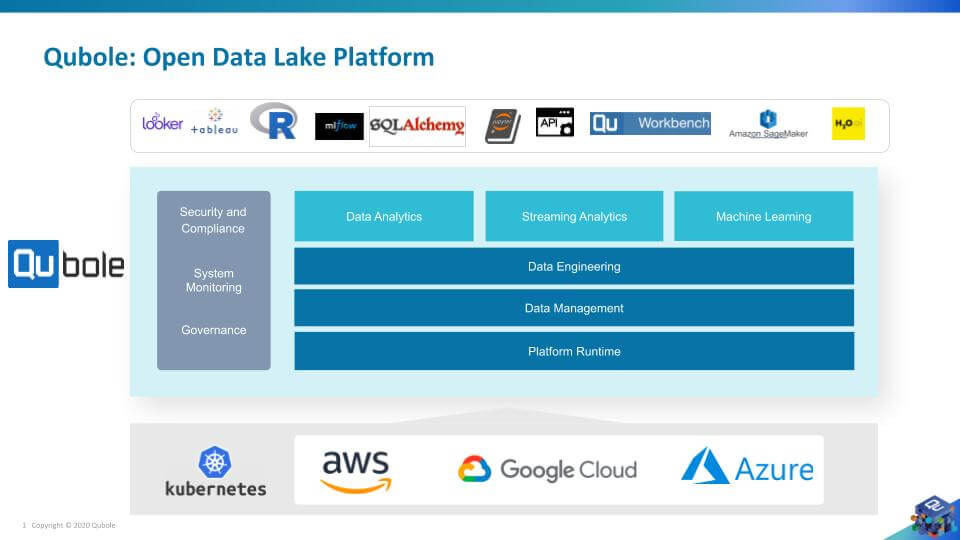Open the Jupyter notebook icon

click(503, 126)
